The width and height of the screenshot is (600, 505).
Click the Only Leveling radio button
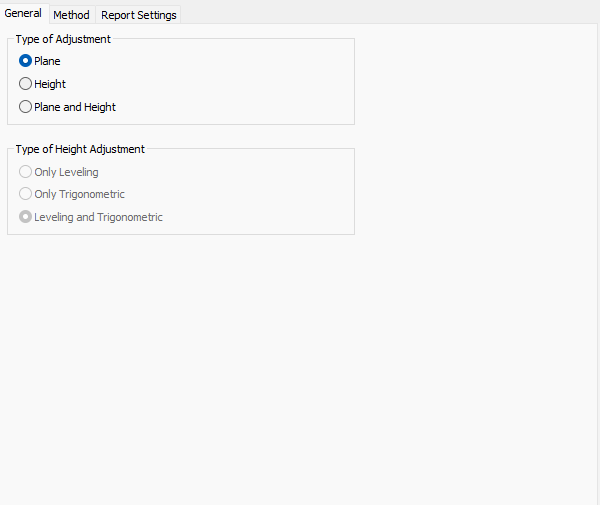[26, 172]
